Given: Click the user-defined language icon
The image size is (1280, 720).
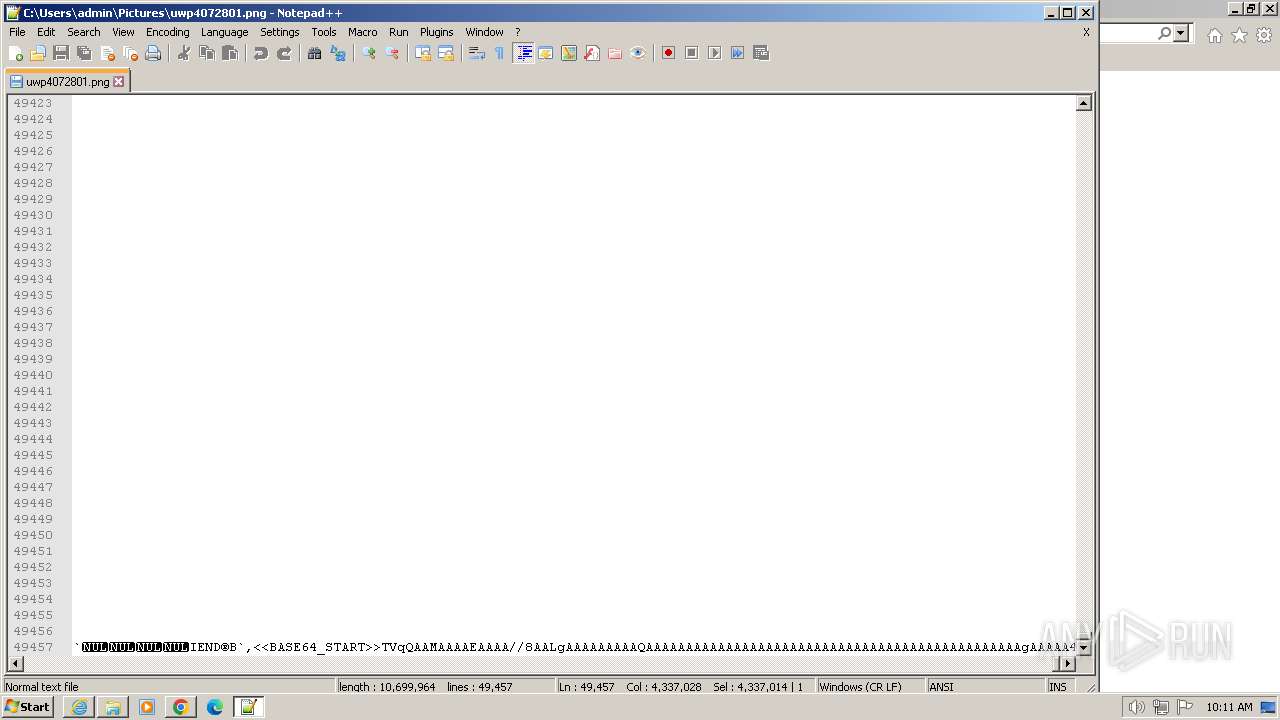Looking at the screenshot, I should tap(546, 53).
